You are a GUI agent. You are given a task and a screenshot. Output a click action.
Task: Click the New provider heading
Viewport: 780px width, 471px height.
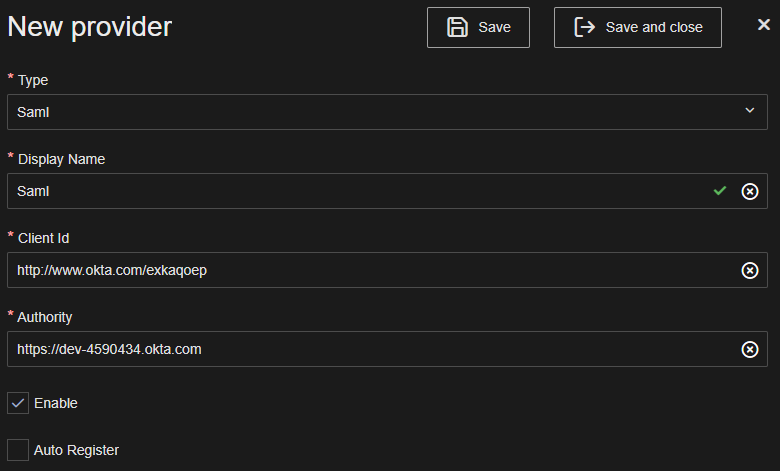90,27
